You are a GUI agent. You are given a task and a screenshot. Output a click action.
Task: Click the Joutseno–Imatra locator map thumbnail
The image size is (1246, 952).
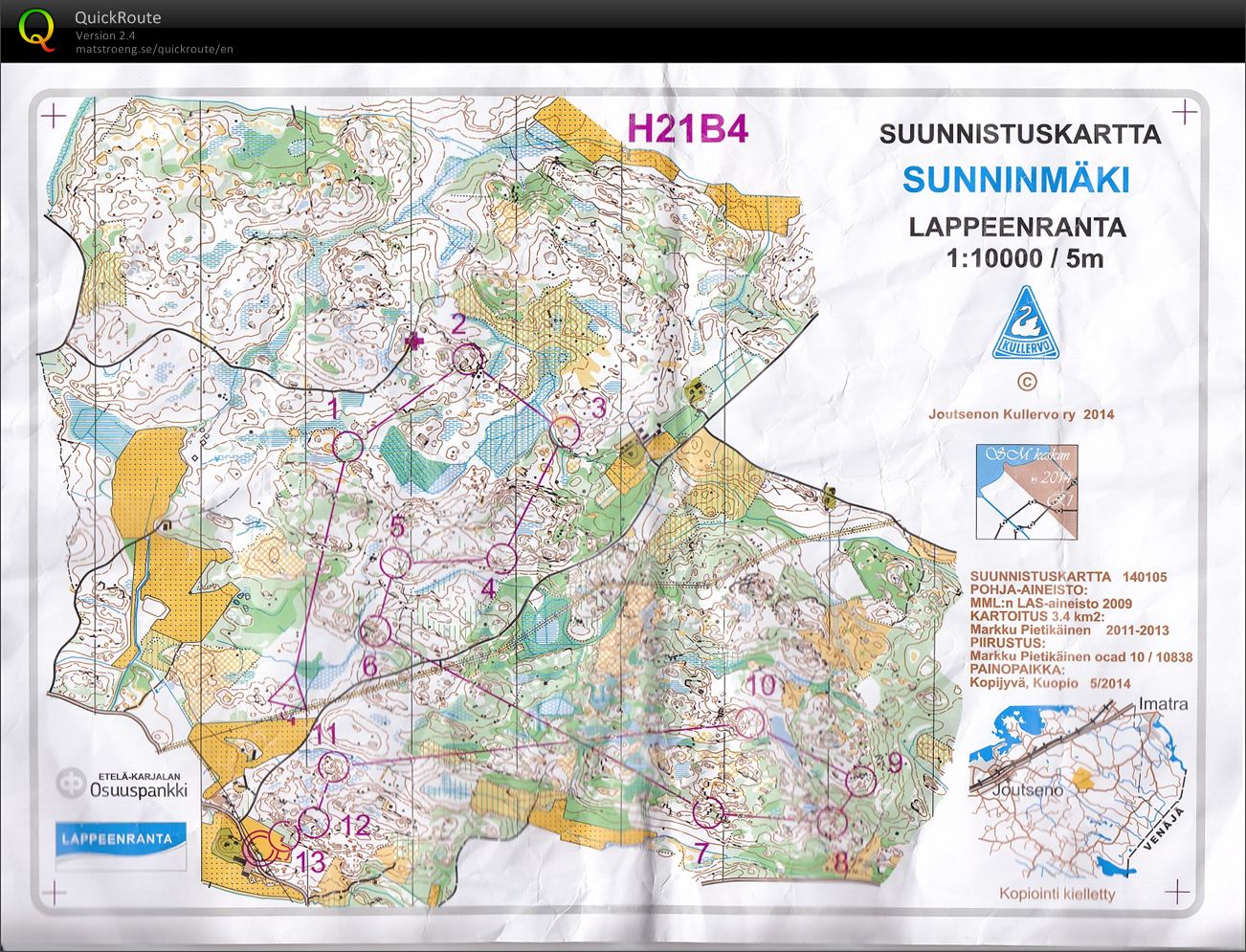click(x=1079, y=787)
